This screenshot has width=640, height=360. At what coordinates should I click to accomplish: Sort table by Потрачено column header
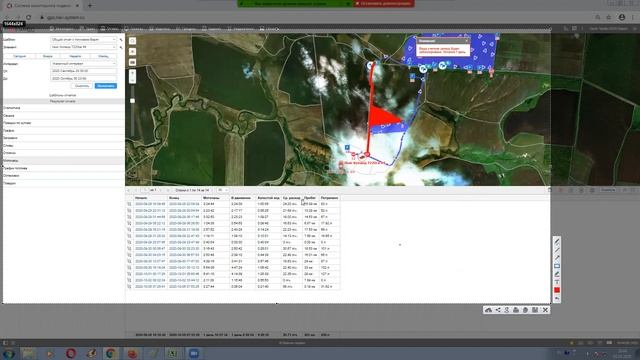(x=330, y=198)
